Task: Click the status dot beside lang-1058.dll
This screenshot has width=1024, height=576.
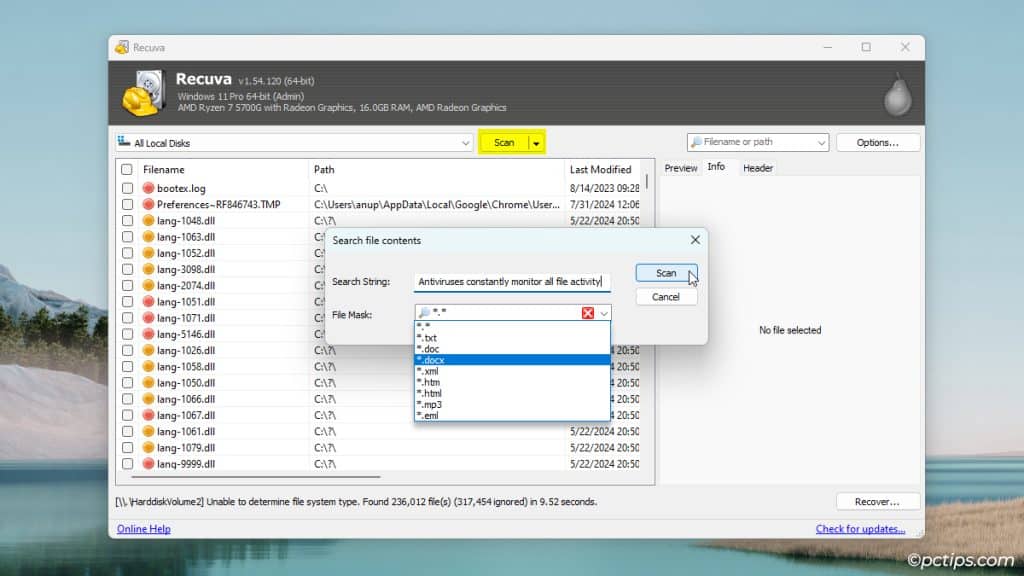Action: (x=148, y=366)
